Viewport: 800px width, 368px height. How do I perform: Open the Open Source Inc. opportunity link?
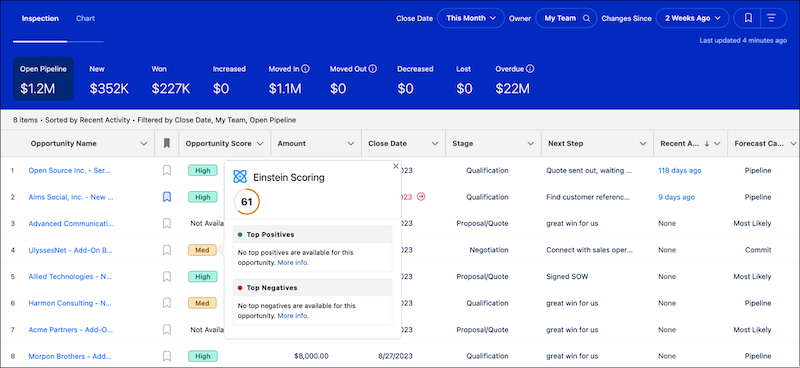tap(69, 170)
